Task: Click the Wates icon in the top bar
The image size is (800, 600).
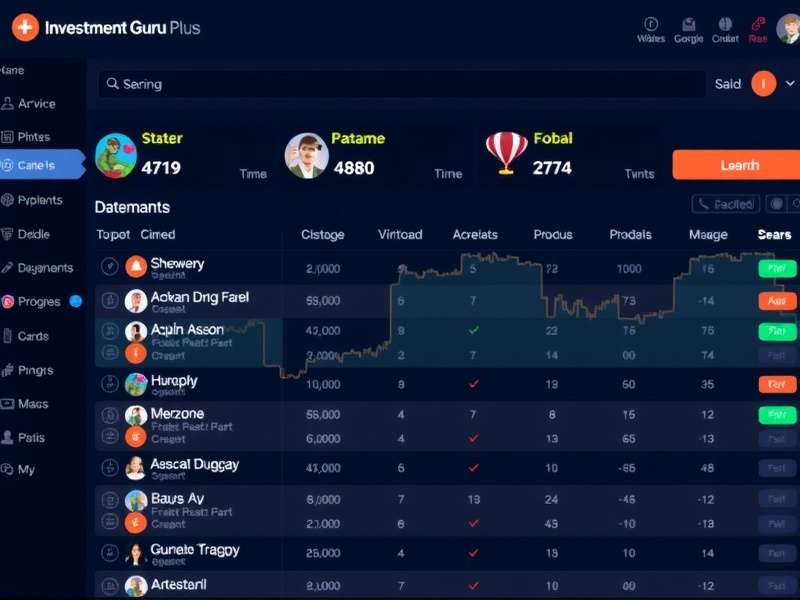Action: coord(650,28)
